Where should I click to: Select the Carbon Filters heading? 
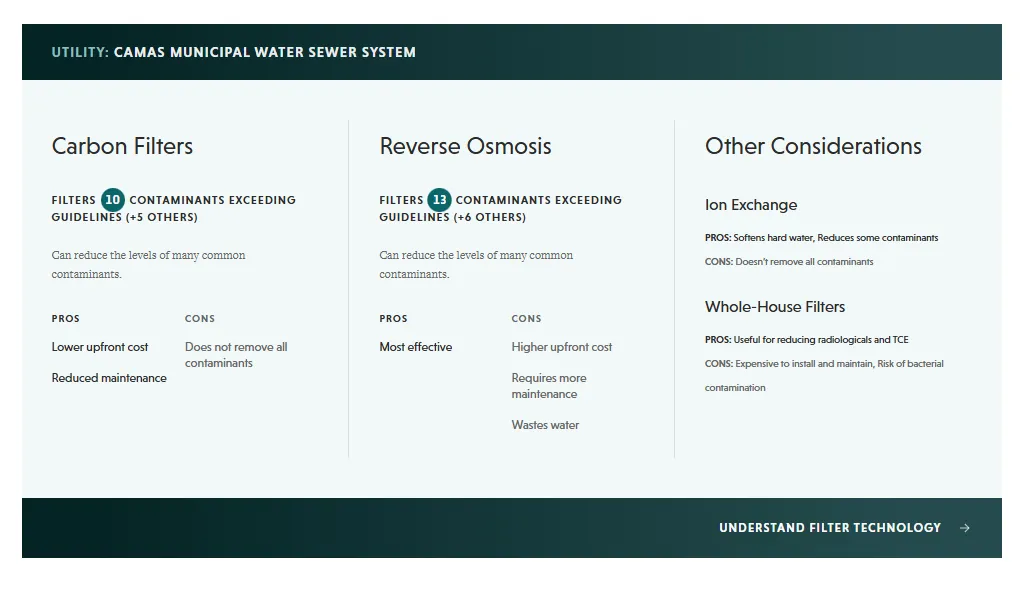pyautogui.click(x=122, y=146)
